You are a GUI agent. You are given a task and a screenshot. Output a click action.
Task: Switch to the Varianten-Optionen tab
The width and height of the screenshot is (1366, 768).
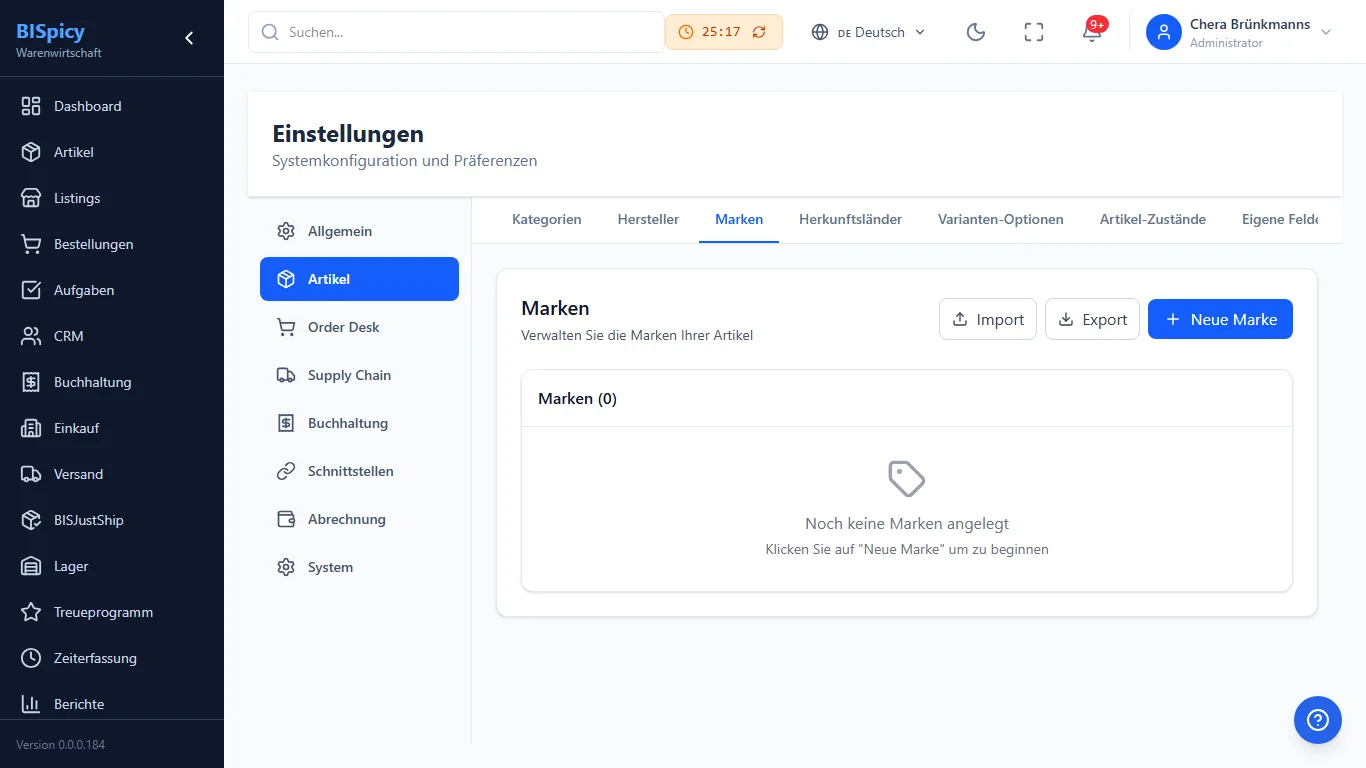(1001, 219)
